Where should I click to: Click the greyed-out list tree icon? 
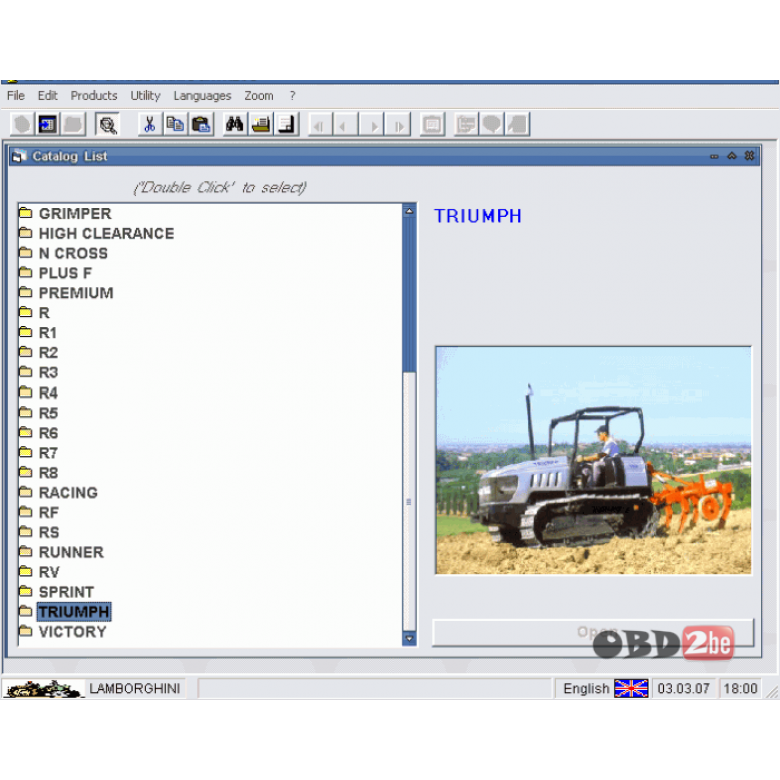tap(466, 124)
